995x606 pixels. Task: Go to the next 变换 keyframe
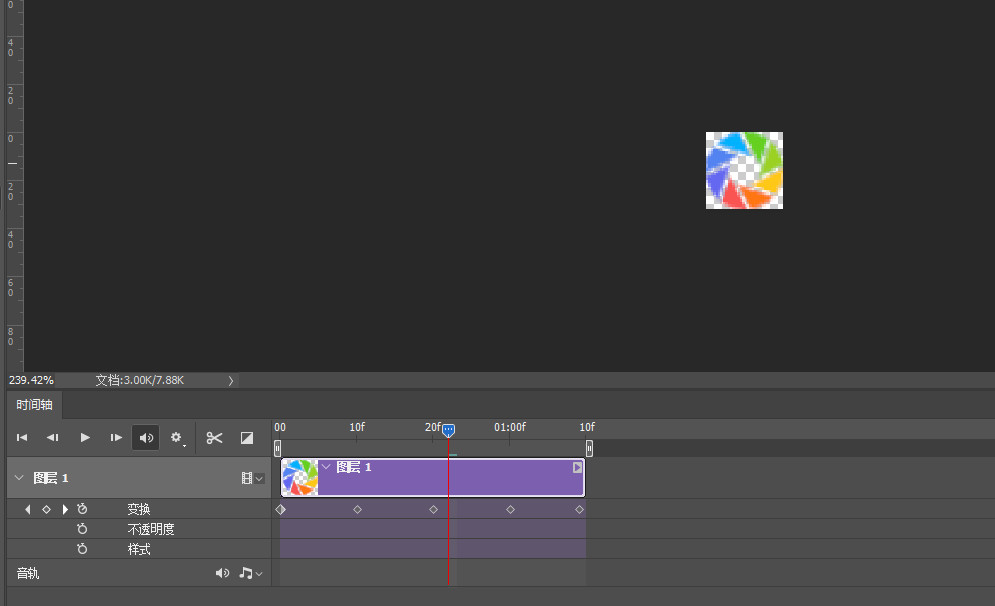(x=65, y=510)
